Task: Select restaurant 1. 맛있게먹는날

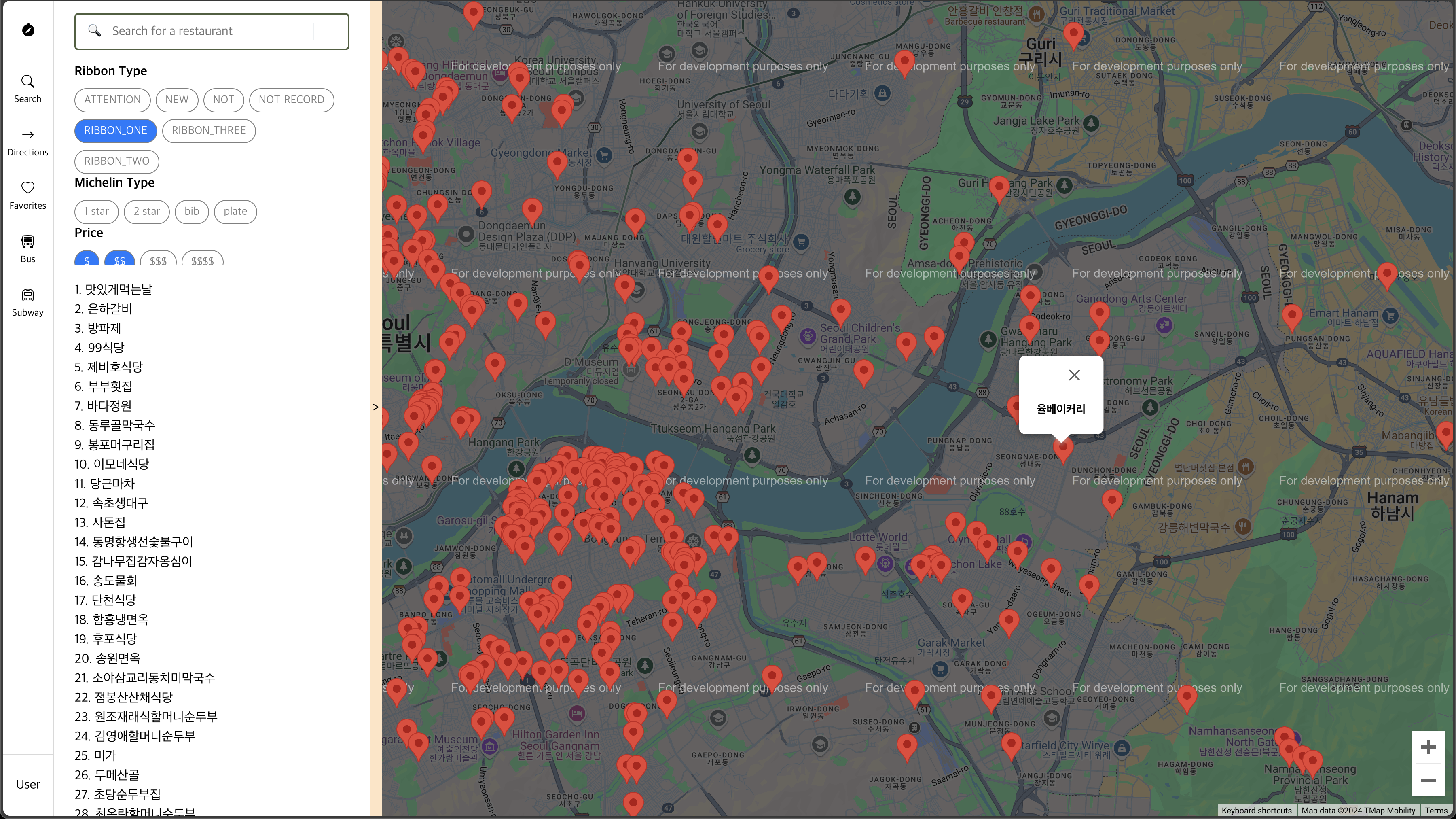Action: pos(114,290)
